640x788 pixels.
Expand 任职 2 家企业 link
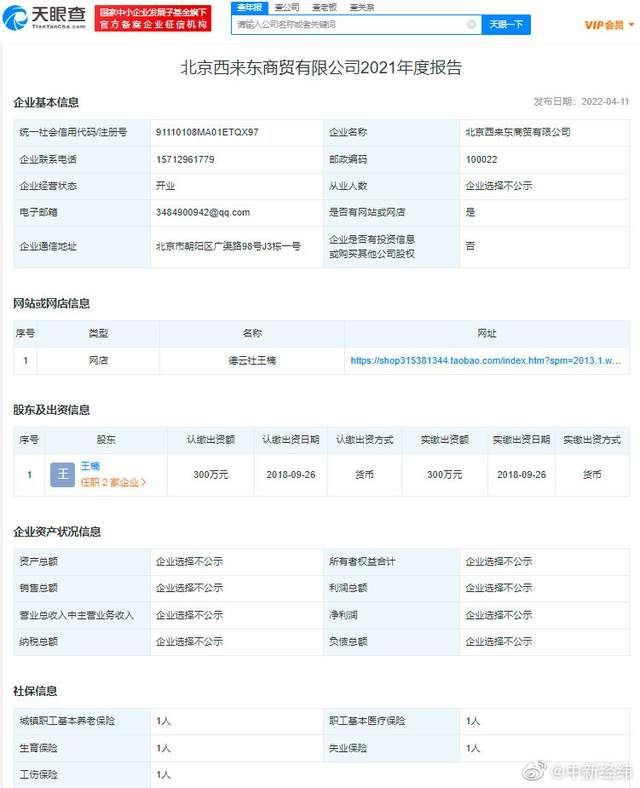(113, 482)
